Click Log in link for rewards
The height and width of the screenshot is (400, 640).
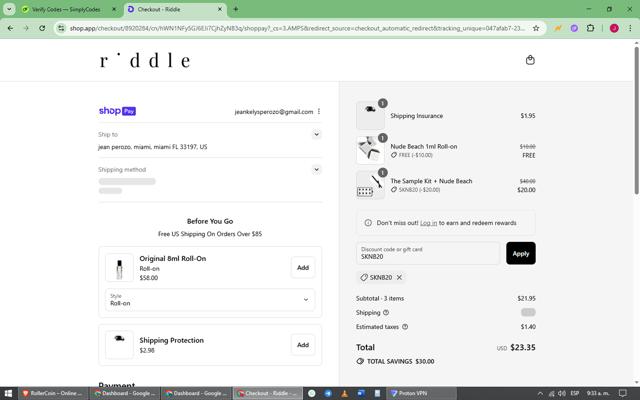pyautogui.click(x=429, y=223)
